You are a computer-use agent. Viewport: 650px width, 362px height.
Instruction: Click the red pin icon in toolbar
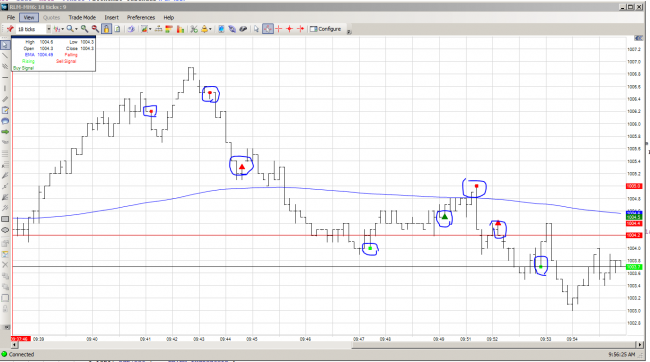coord(10,29)
